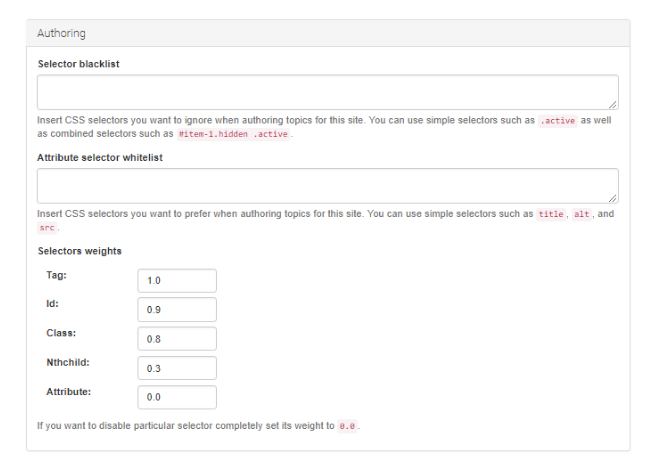Select the Nthchild weight input showing 0.3
Viewport: 651px width, 463px height.
point(177,368)
